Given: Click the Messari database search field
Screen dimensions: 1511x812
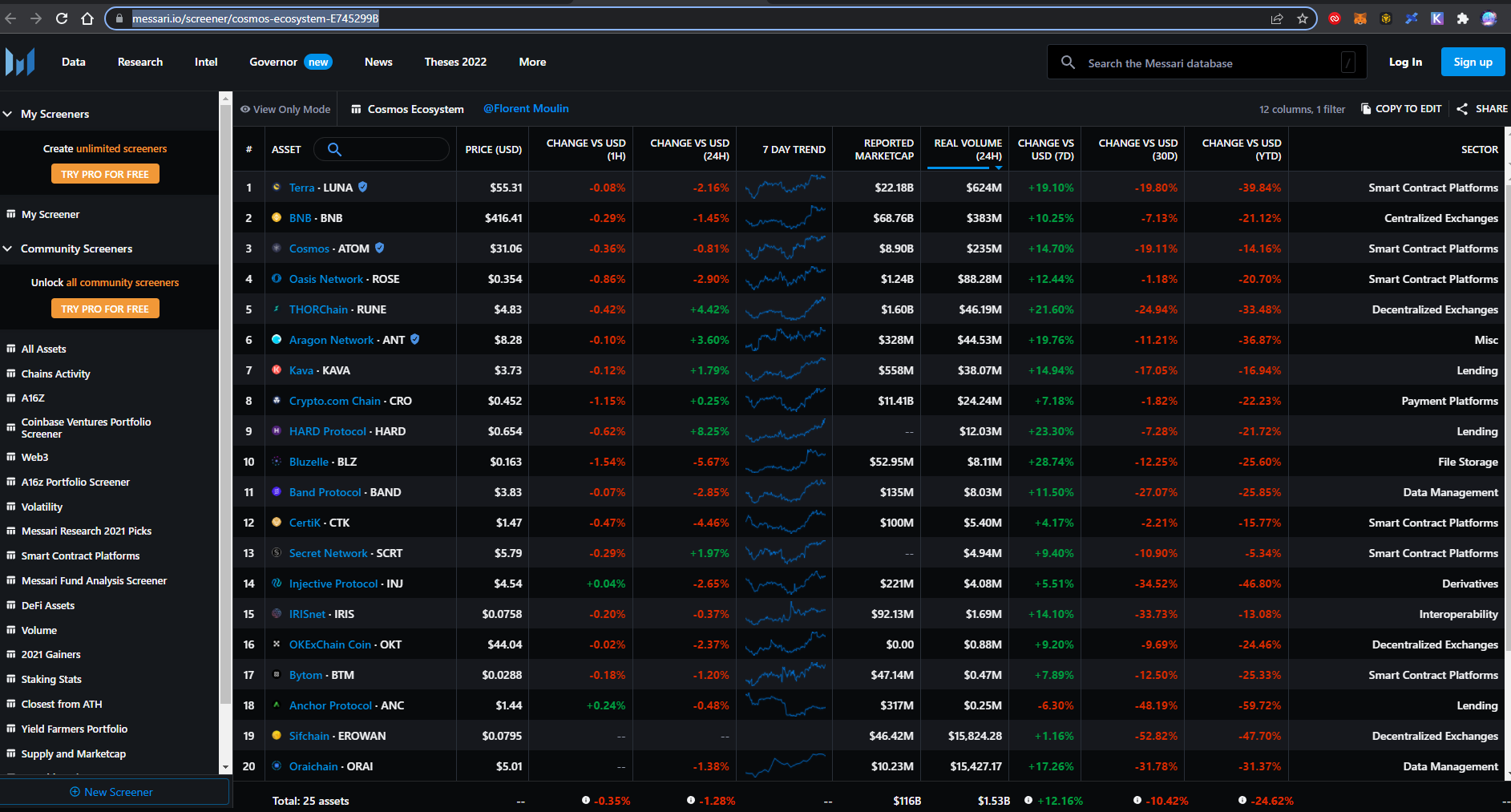Looking at the screenshot, I should pyautogui.click(x=1202, y=63).
